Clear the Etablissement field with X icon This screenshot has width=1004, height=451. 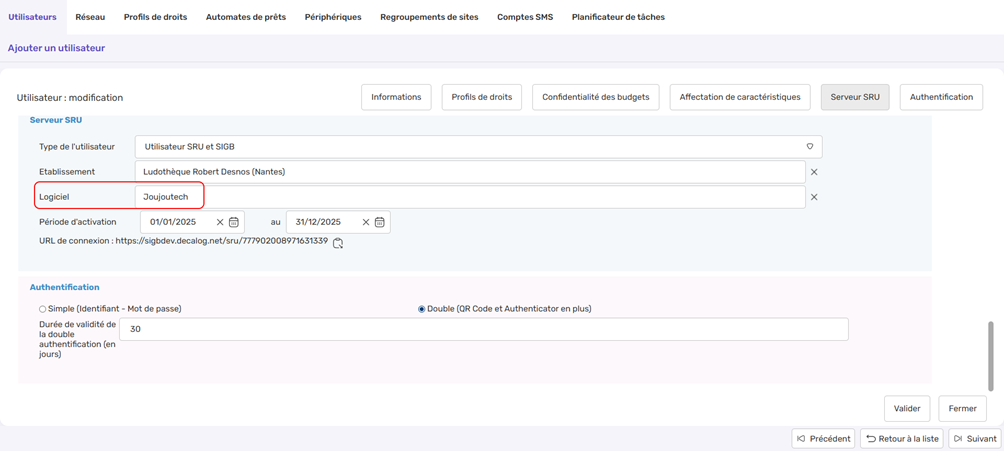814,172
